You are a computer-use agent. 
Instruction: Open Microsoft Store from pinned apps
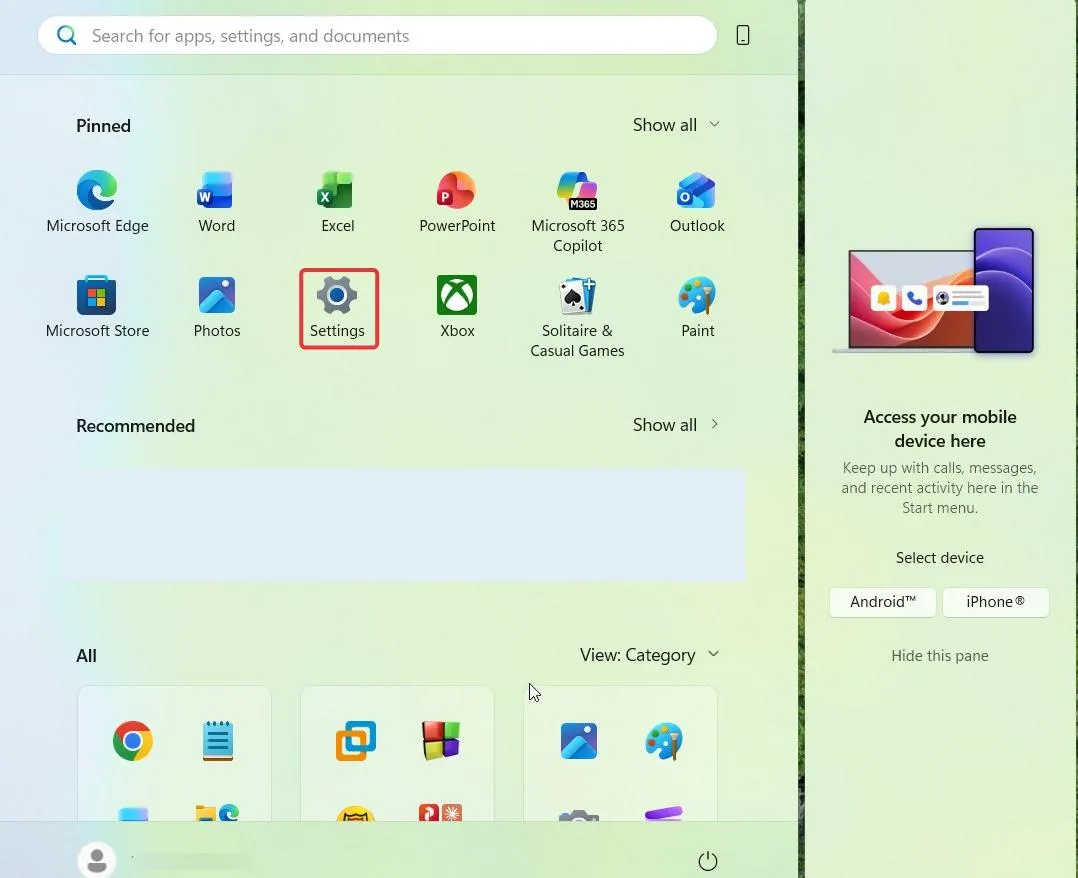point(97,307)
